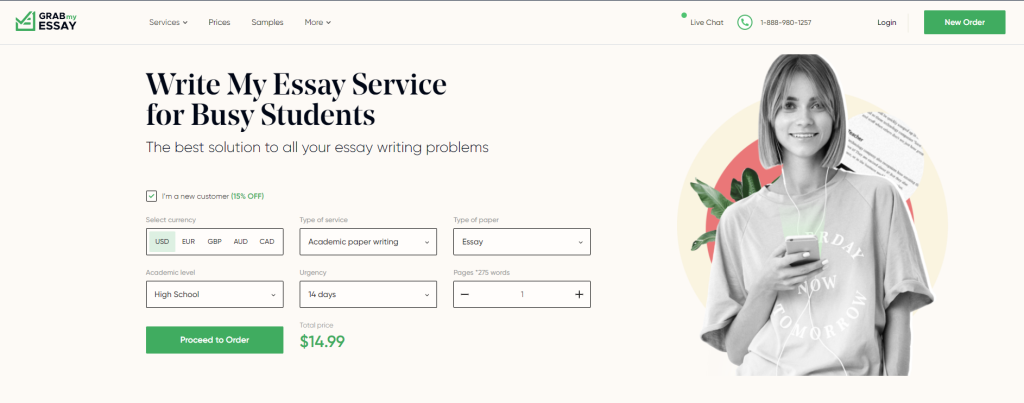
Task: Toggle the new customer checkbox
Action: (151, 196)
